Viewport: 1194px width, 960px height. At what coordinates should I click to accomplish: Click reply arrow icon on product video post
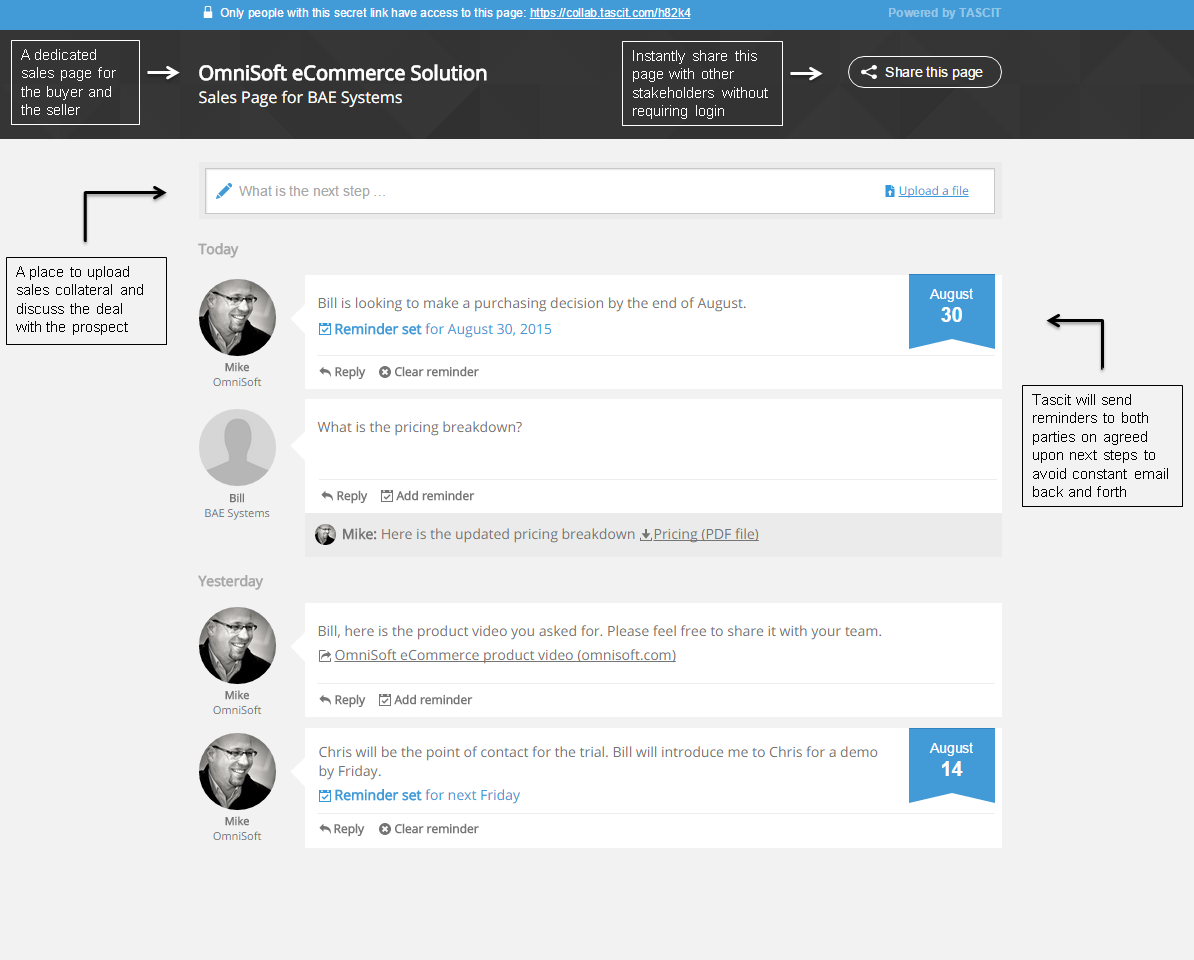coord(325,700)
